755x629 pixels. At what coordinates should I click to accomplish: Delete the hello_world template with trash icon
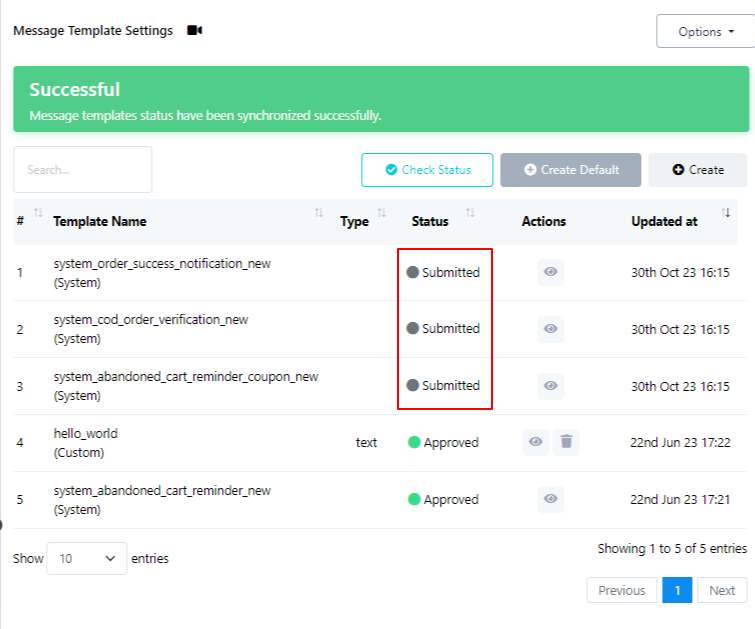[x=566, y=442]
